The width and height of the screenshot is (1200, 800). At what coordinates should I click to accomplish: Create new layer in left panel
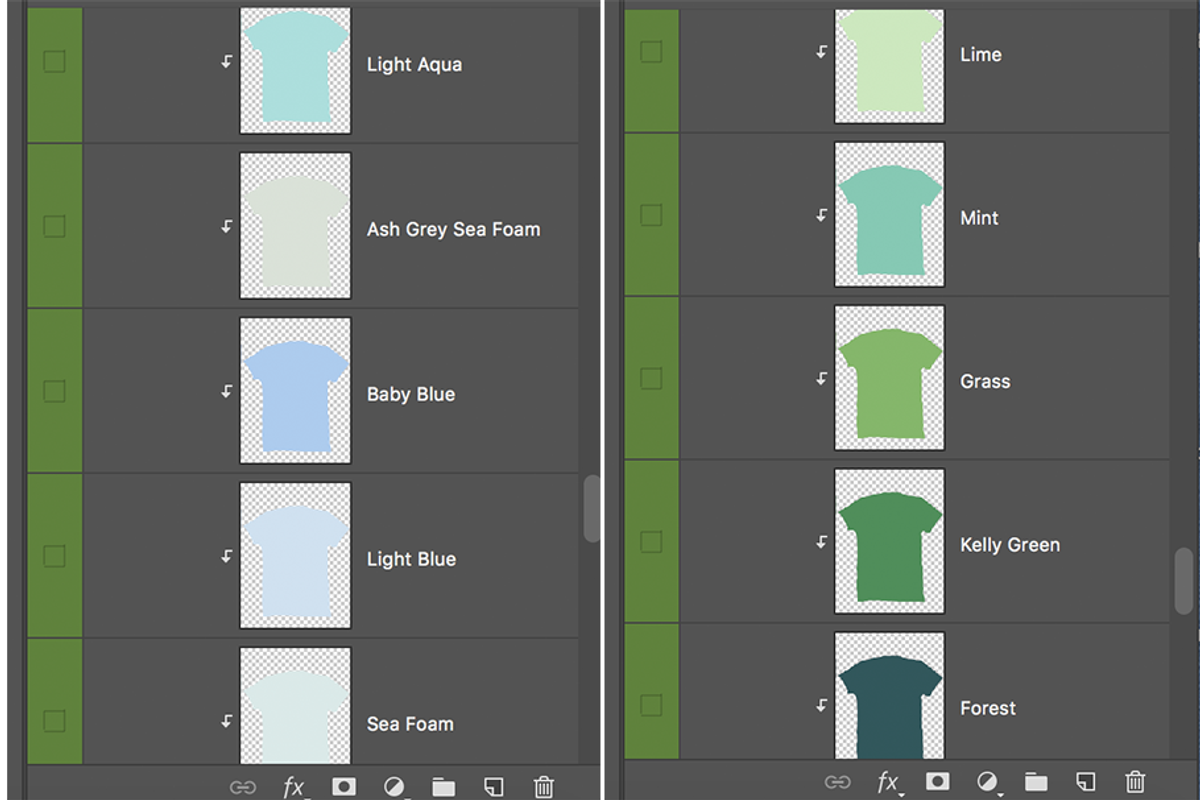pos(493,787)
